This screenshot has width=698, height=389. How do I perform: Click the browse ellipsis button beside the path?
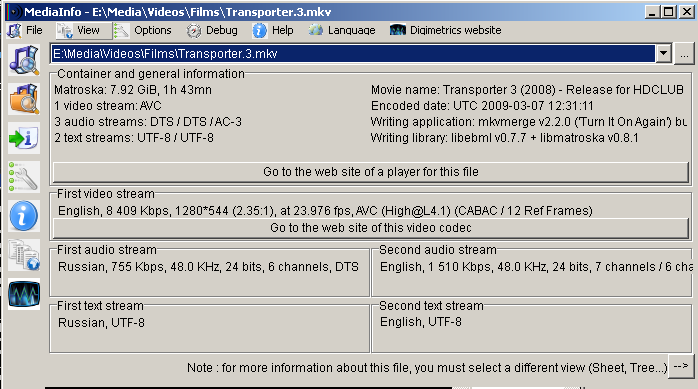coord(684,54)
